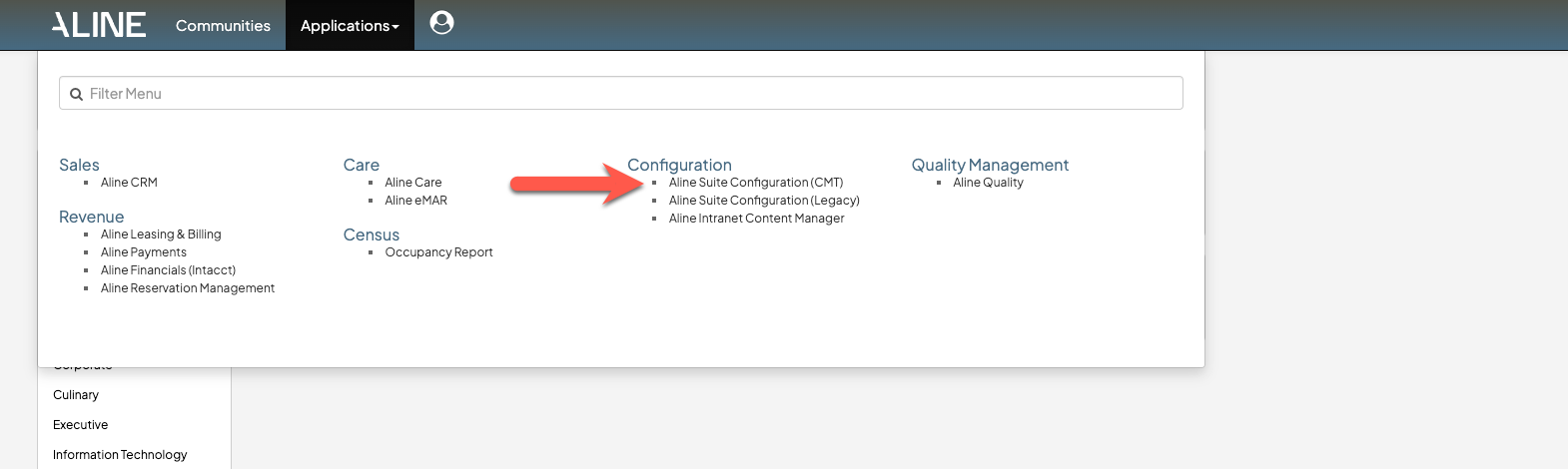The image size is (1568, 469).
Task: Launch Aline Quality
Action: (x=988, y=183)
